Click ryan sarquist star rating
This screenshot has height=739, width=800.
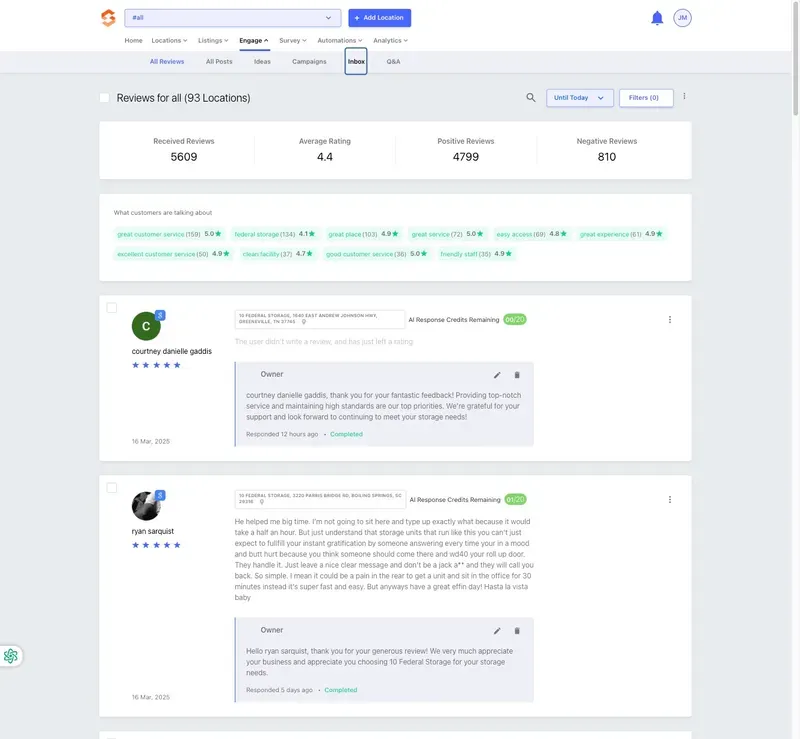tap(156, 545)
